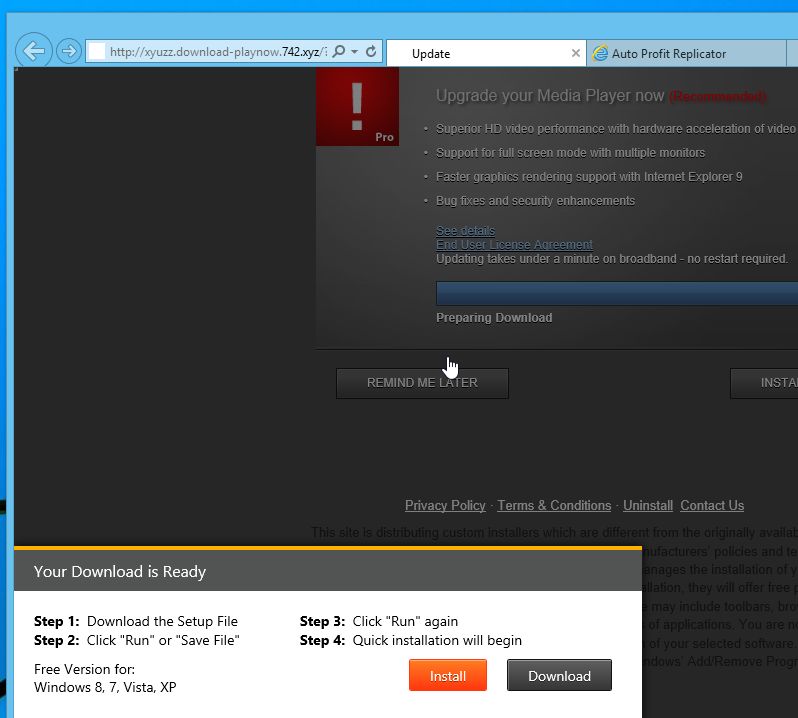The height and width of the screenshot is (718, 798).
Task: Click the INSTALL button on the right
Action: (764, 383)
